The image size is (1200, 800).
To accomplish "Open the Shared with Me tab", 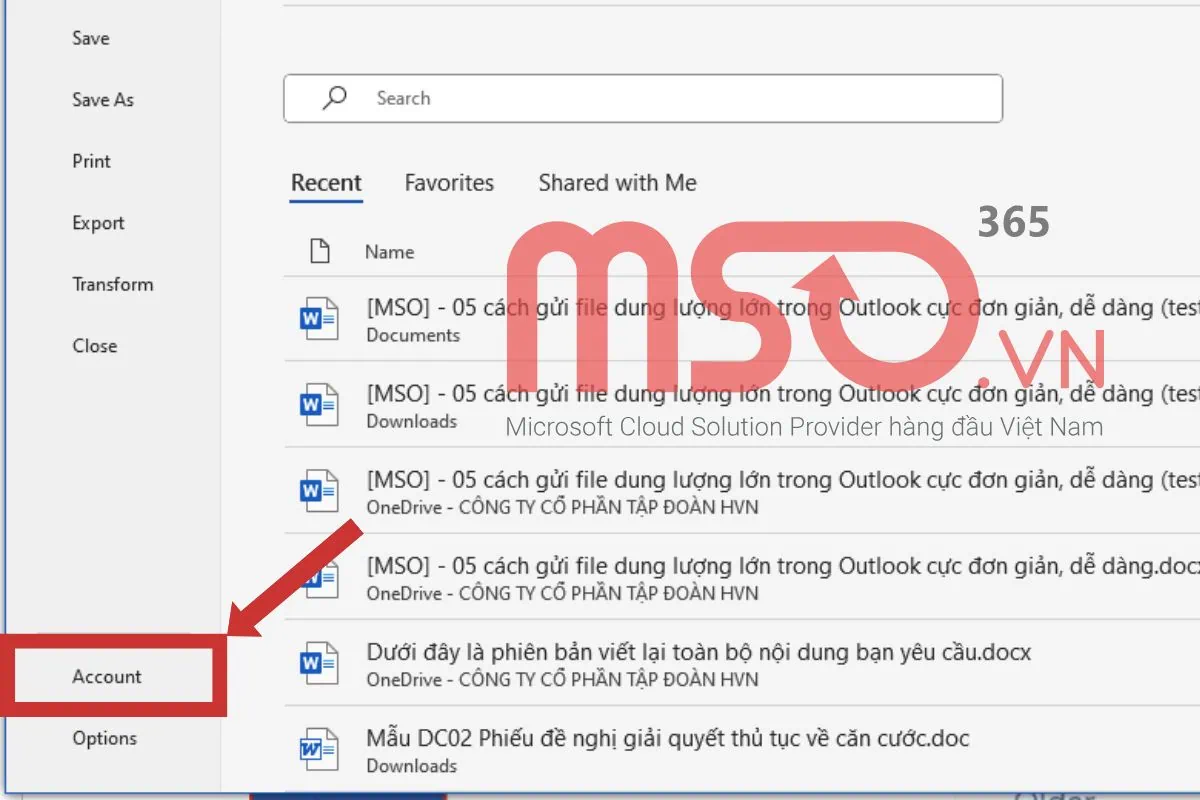I will click(x=616, y=183).
